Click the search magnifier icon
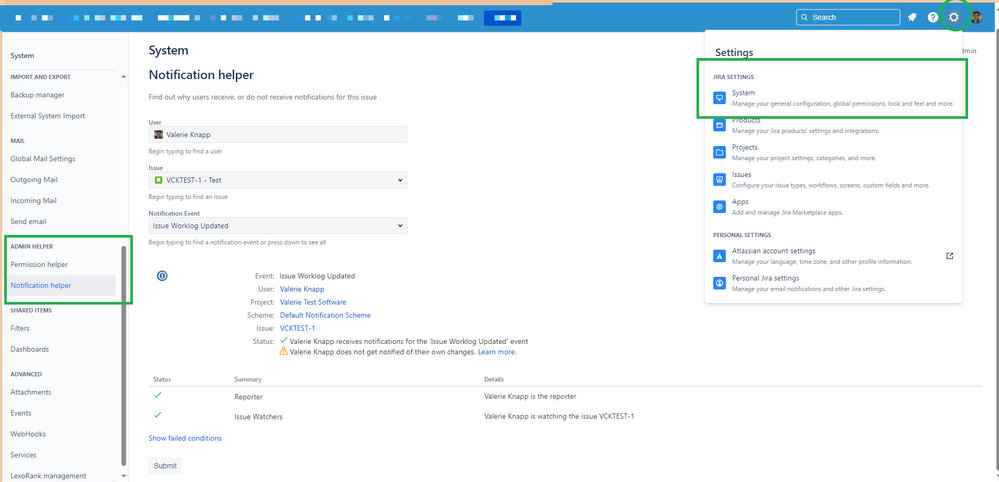999x482 pixels. coord(805,17)
